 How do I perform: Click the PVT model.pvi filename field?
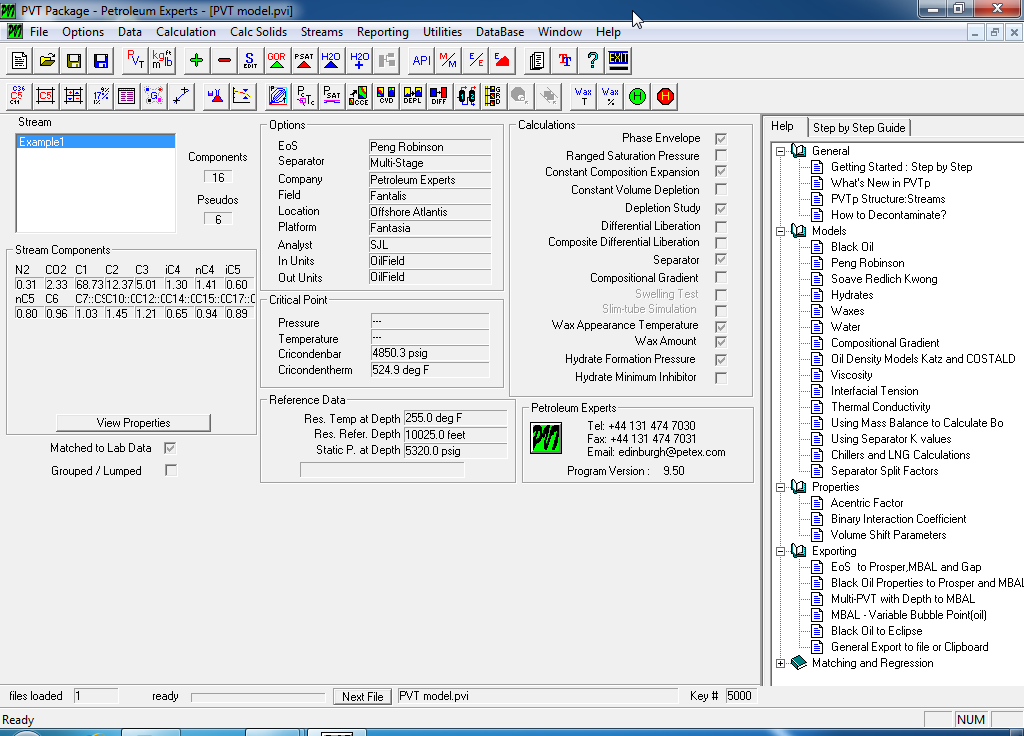point(536,696)
